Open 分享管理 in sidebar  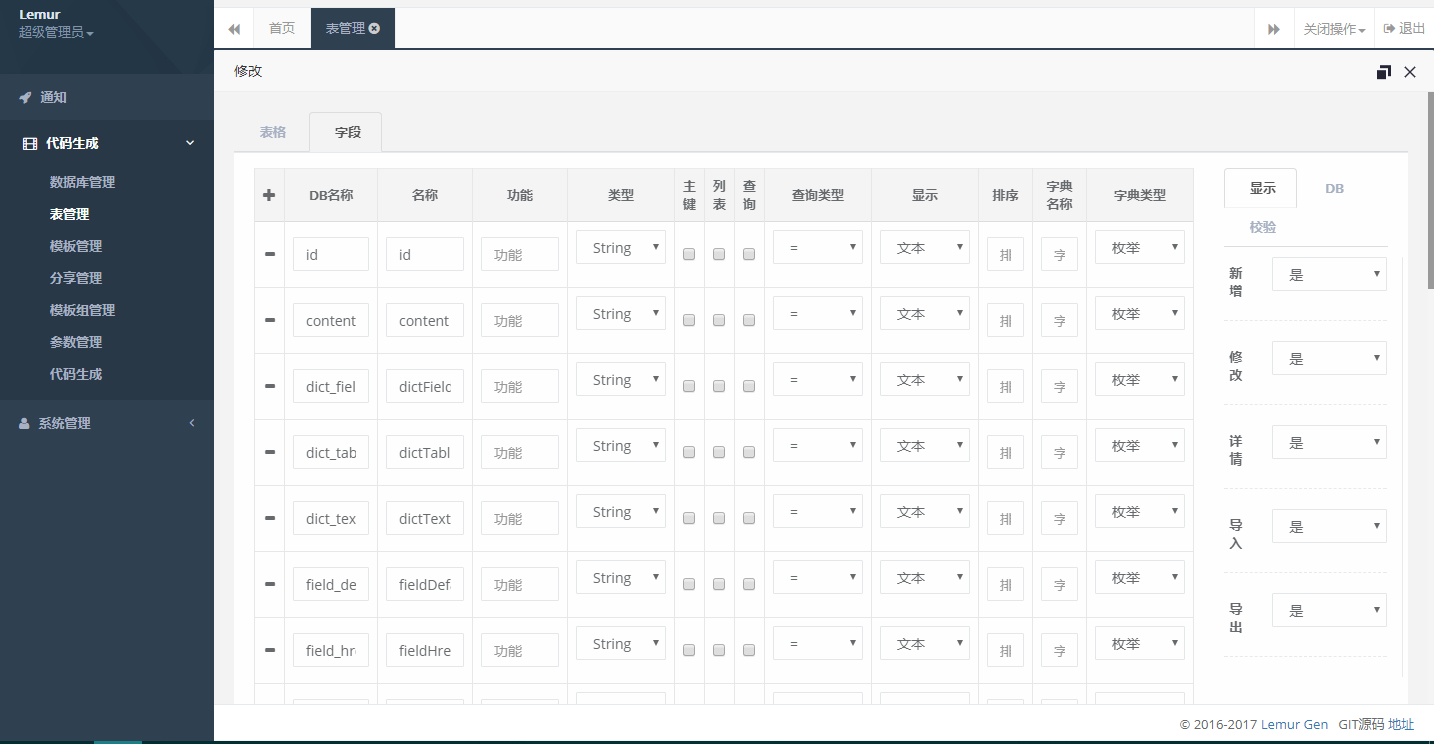pyautogui.click(x=76, y=278)
